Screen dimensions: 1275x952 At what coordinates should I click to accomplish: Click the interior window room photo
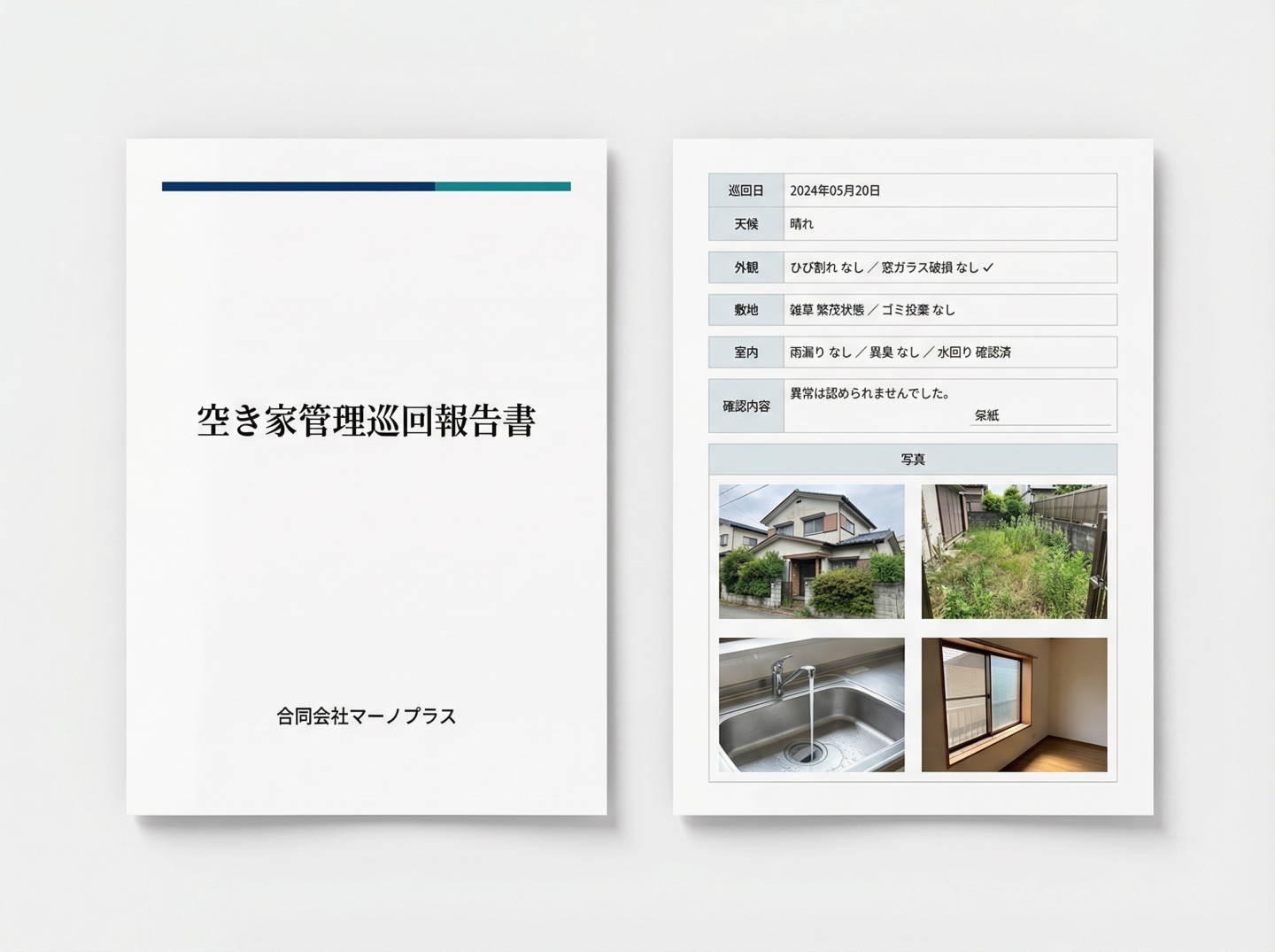point(1014,704)
